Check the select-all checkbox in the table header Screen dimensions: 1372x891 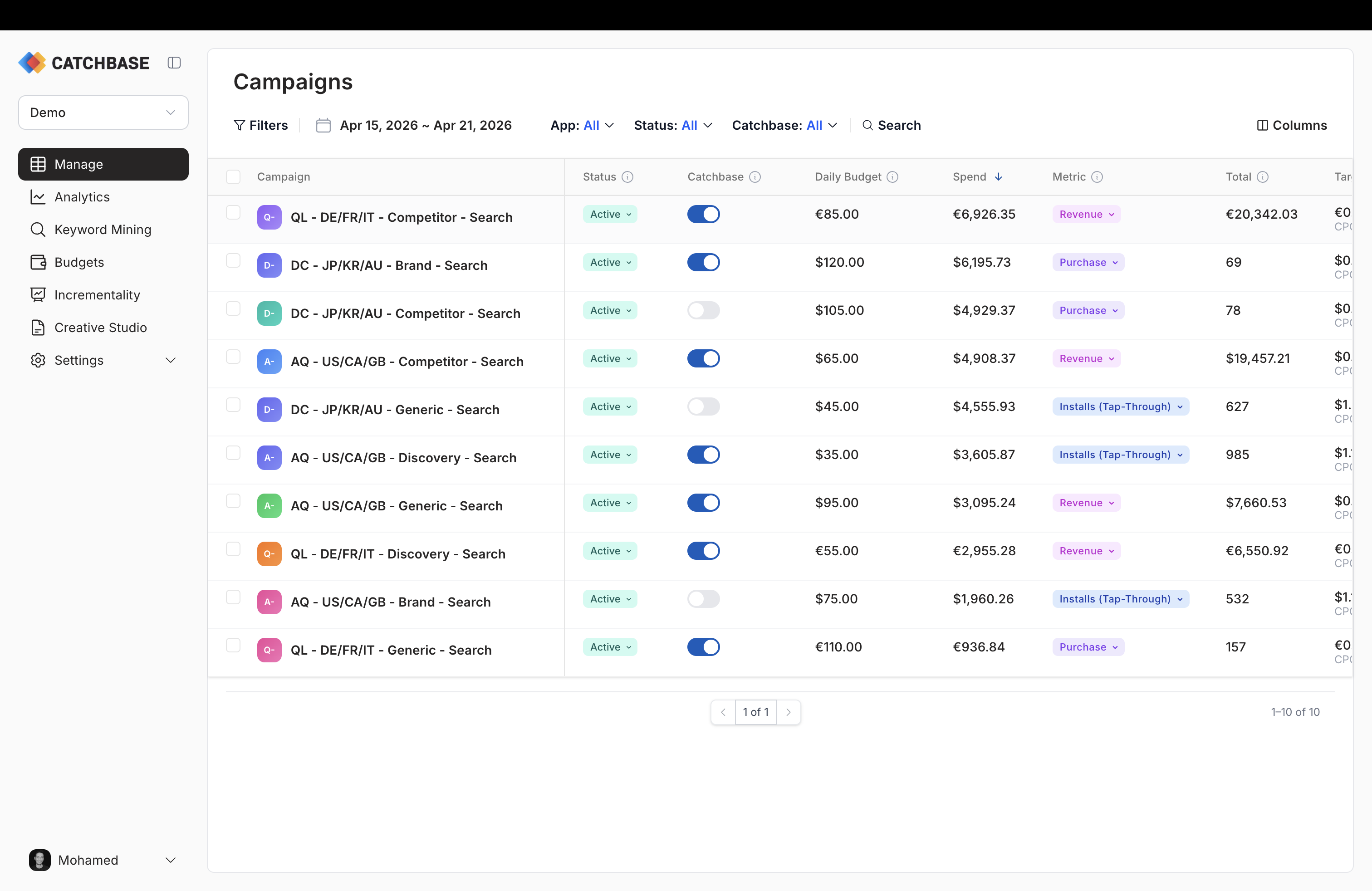click(x=234, y=177)
